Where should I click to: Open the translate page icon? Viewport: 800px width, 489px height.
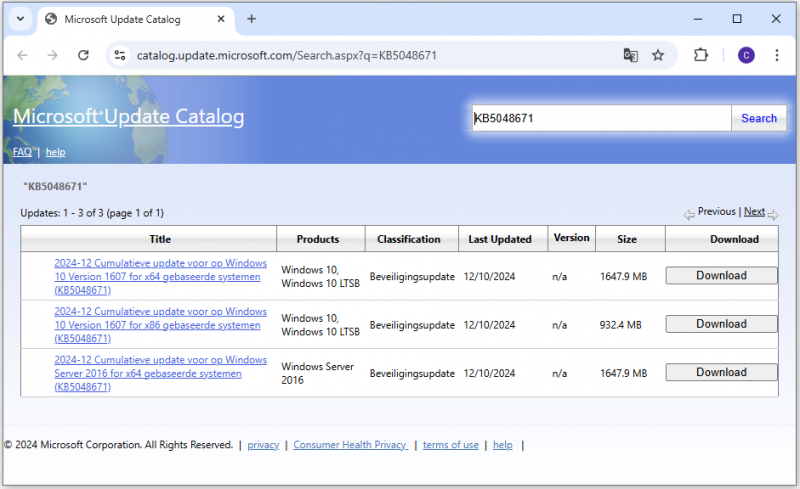(x=631, y=55)
